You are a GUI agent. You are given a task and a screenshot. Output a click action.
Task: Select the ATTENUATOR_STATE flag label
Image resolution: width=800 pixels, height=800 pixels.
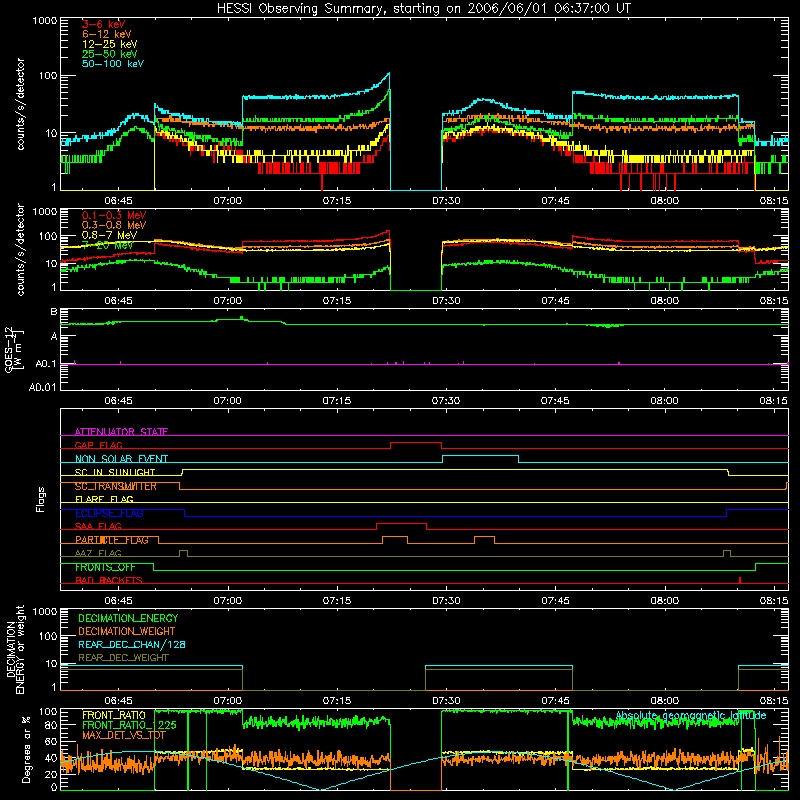pos(121,432)
